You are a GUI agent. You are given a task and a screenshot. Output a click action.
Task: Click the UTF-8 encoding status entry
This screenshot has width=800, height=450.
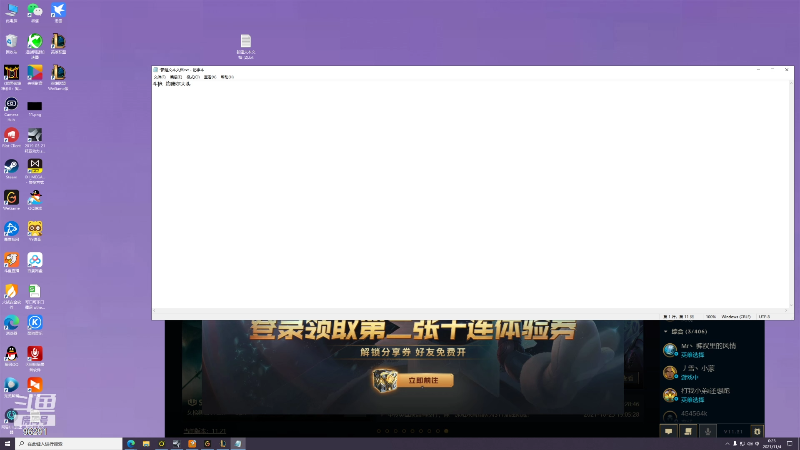click(x=764, y=317)
